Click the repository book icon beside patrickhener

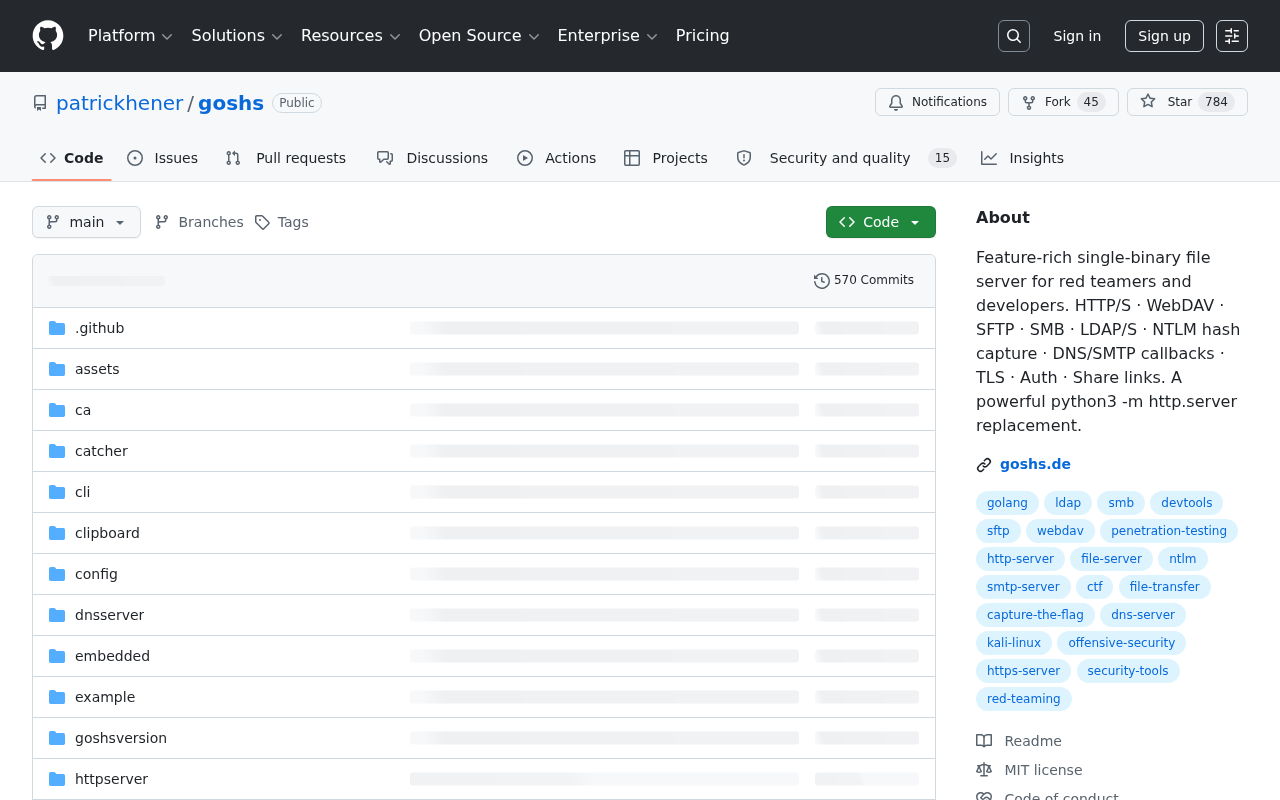click(x=40, y=103)
